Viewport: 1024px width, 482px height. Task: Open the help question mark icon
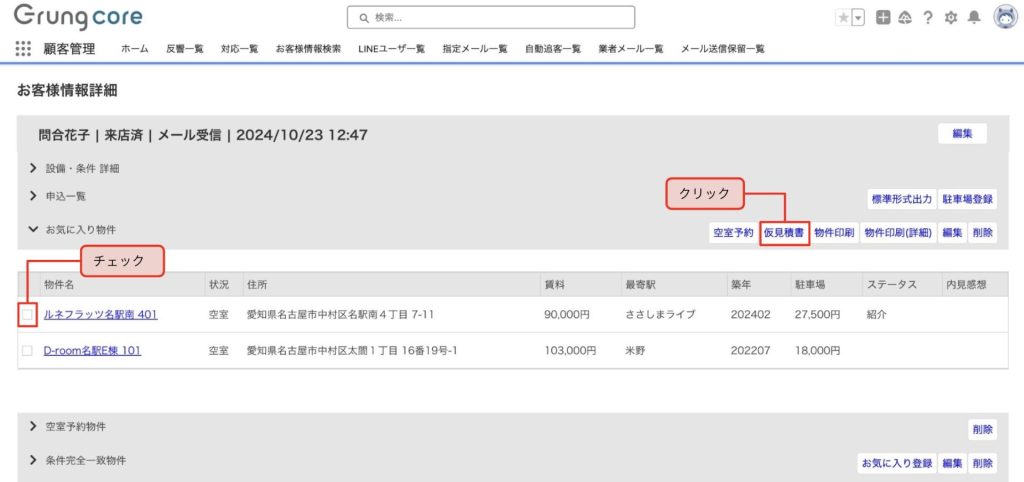point(928,18)
